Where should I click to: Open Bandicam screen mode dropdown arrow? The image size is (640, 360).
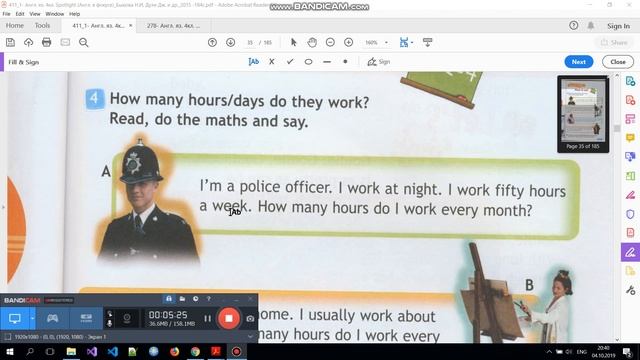(x=32, y=318)
